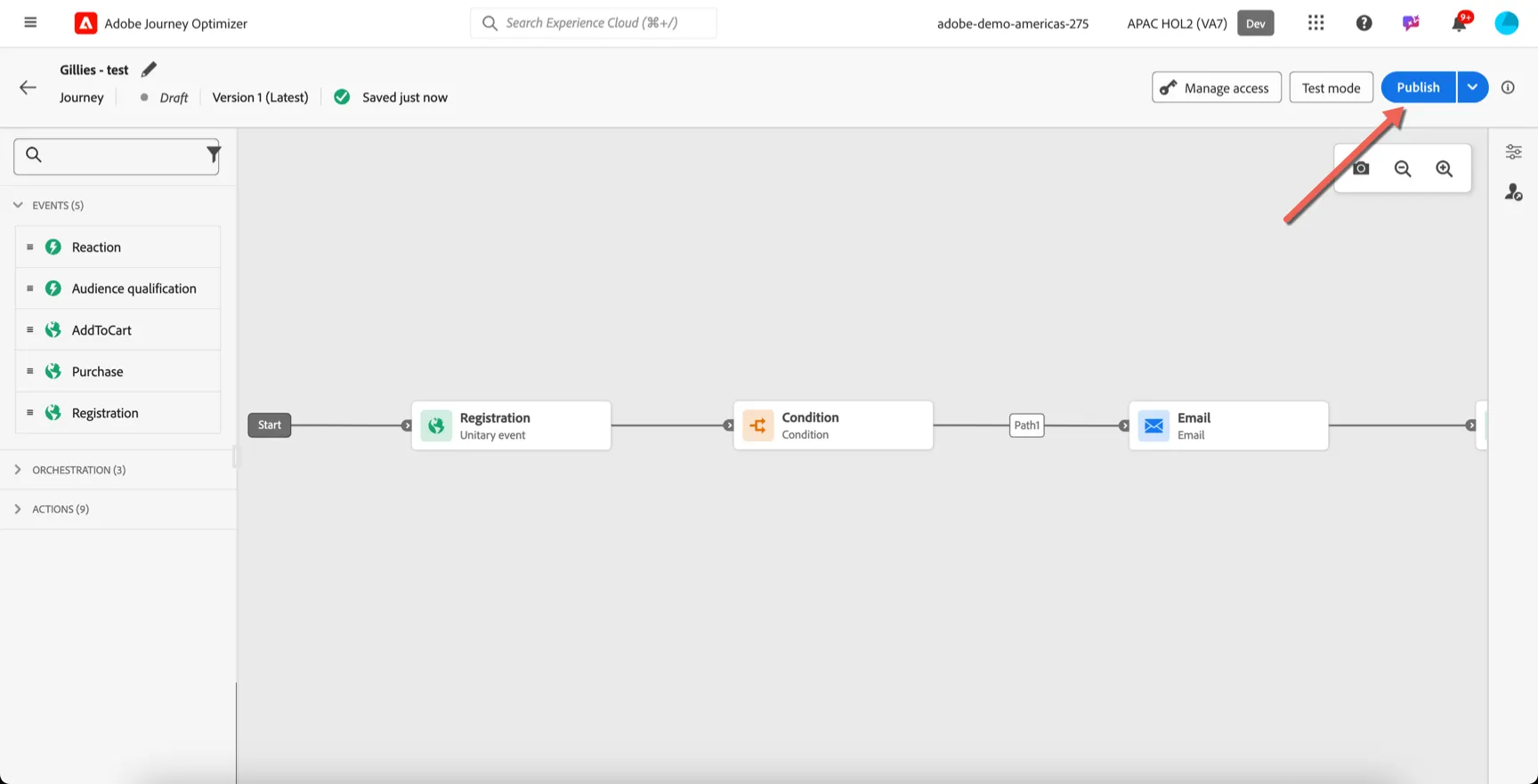
Task: Select the Purchase event item
Action: tap(118, 371)
